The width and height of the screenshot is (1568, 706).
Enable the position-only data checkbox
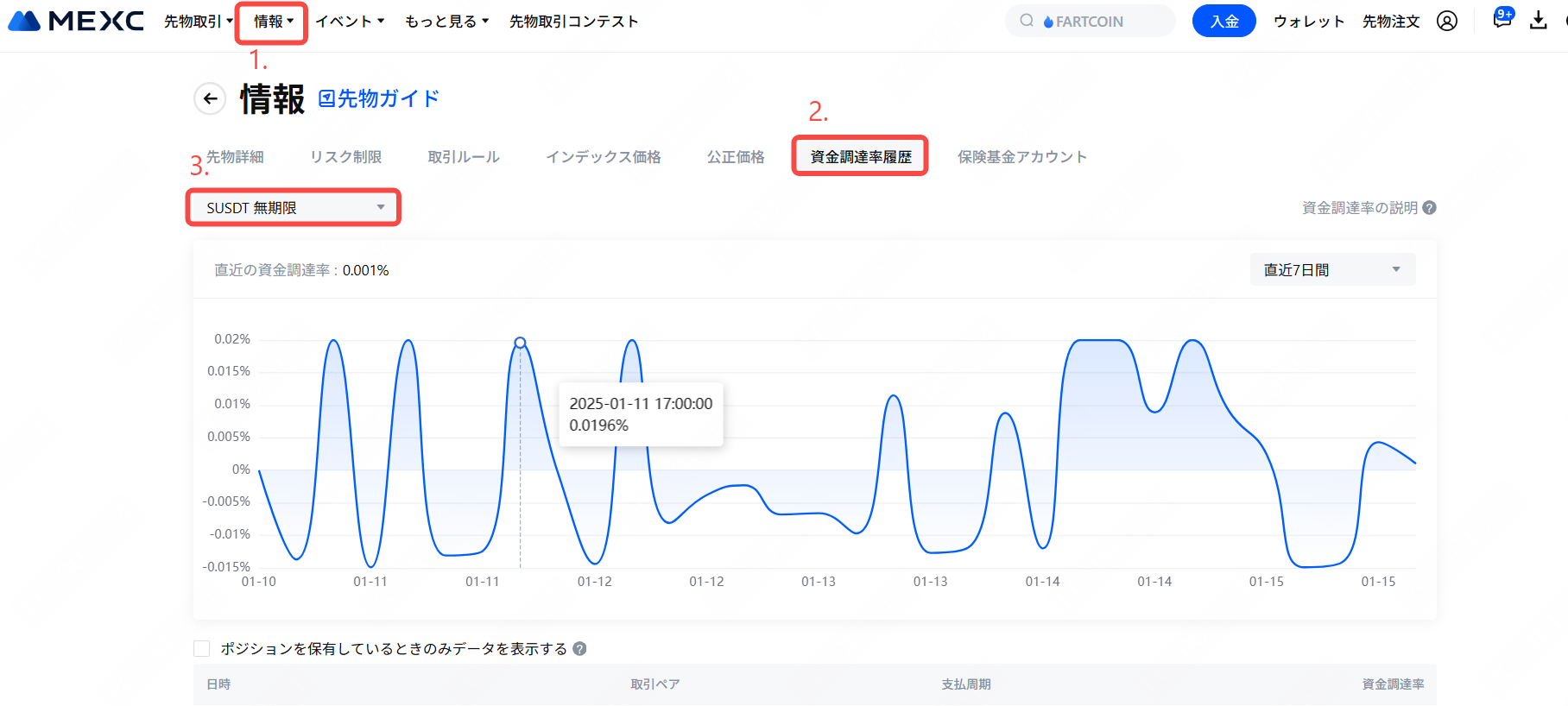(x=202, y=649)
